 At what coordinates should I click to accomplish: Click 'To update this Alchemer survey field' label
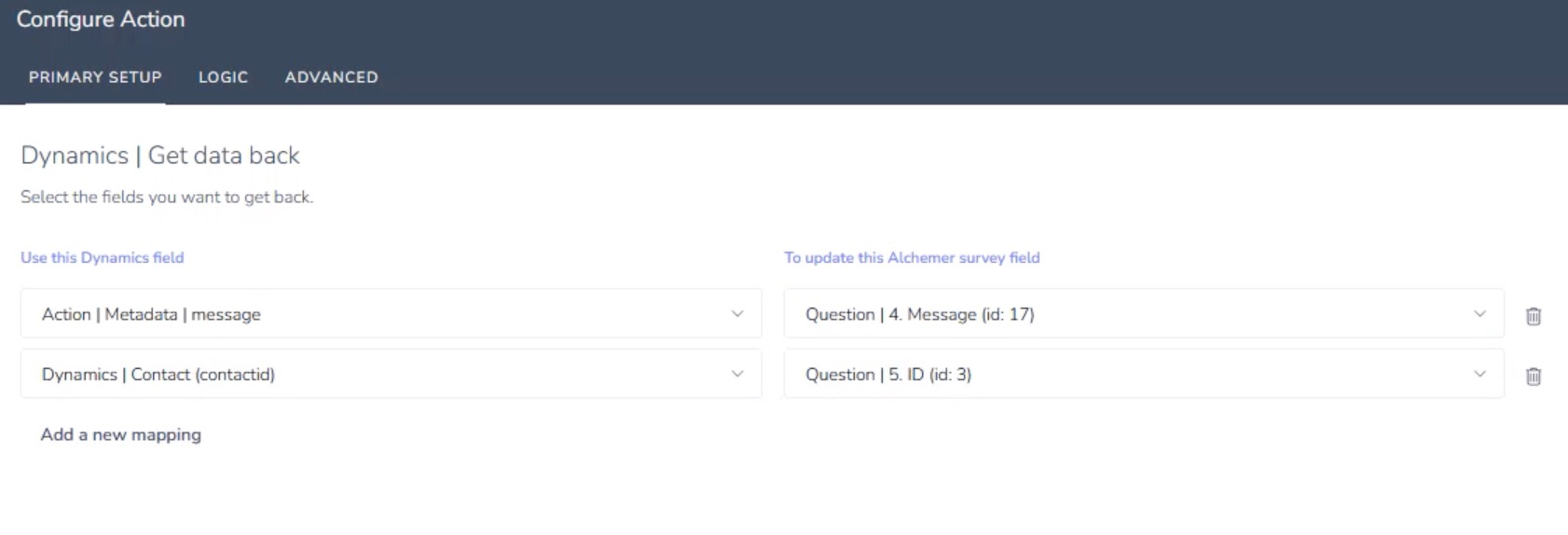pyautogui.click(x=912, y=257)
